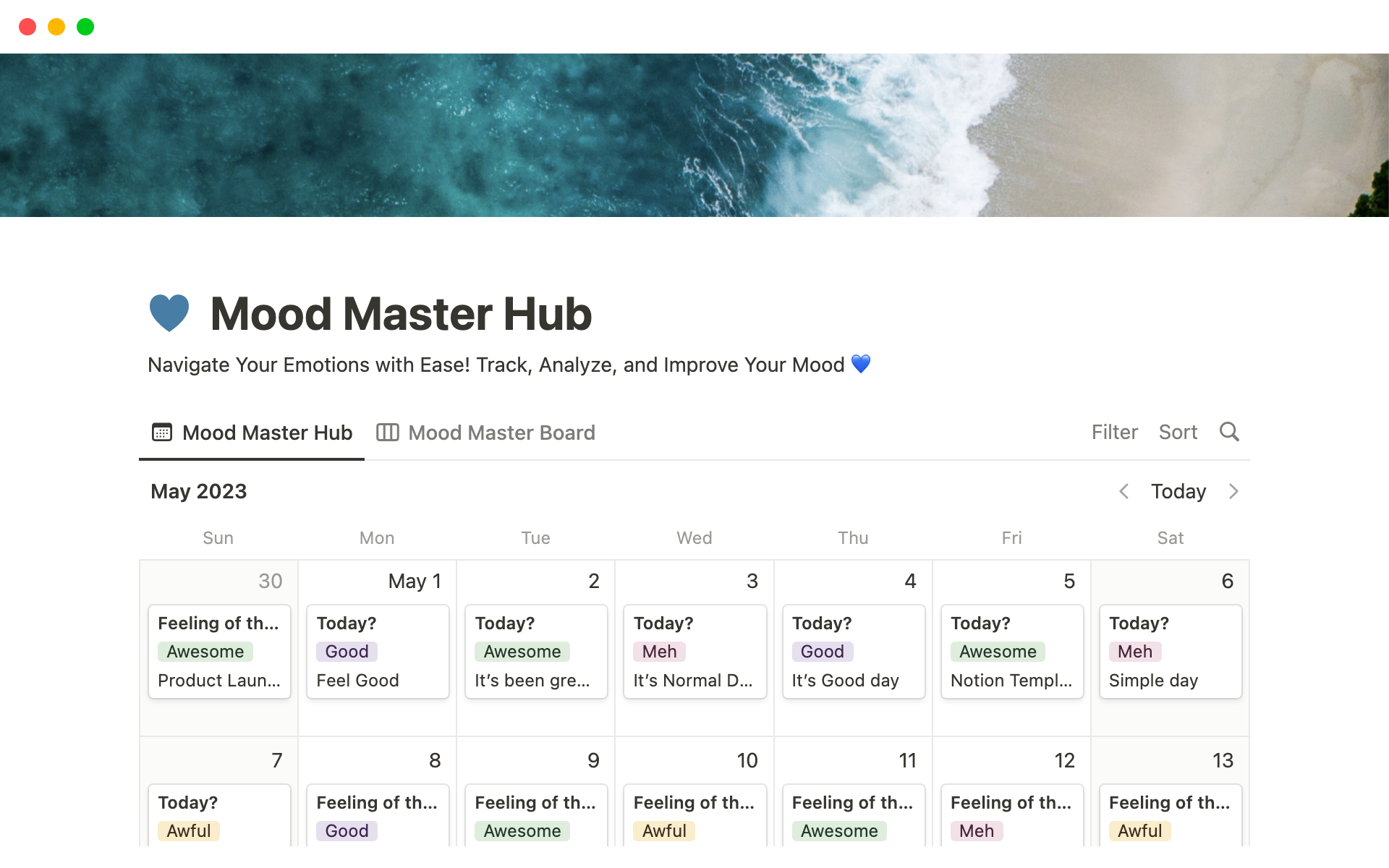1389x868 pixels.
Task: Open the May 6 'Simple day' entry
Action: 1170,652
